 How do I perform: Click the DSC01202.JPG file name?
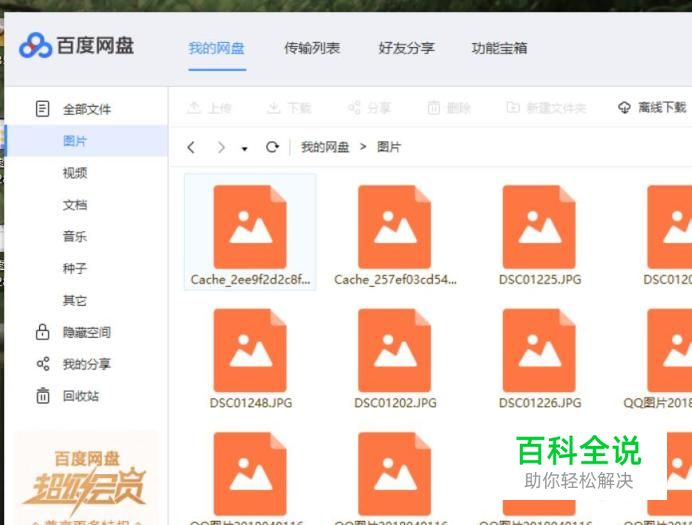[x=395, y=403]
